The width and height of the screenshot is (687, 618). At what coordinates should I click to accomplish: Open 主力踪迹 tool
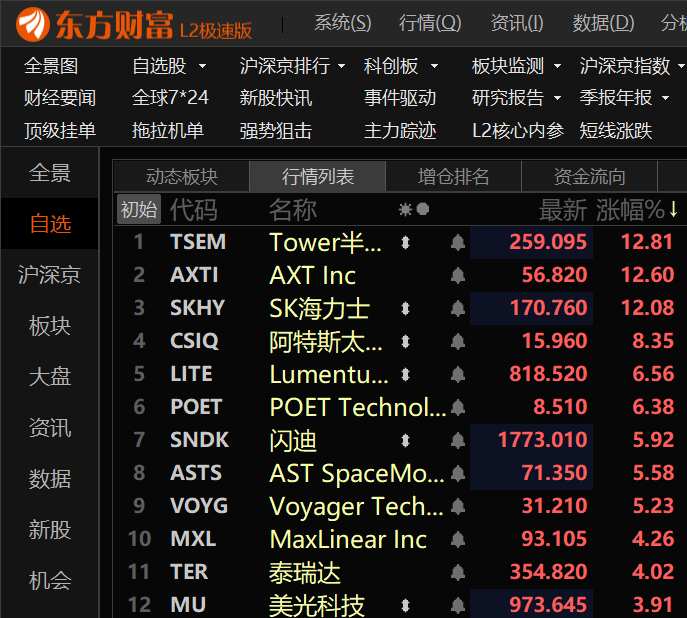pos(400,131)
